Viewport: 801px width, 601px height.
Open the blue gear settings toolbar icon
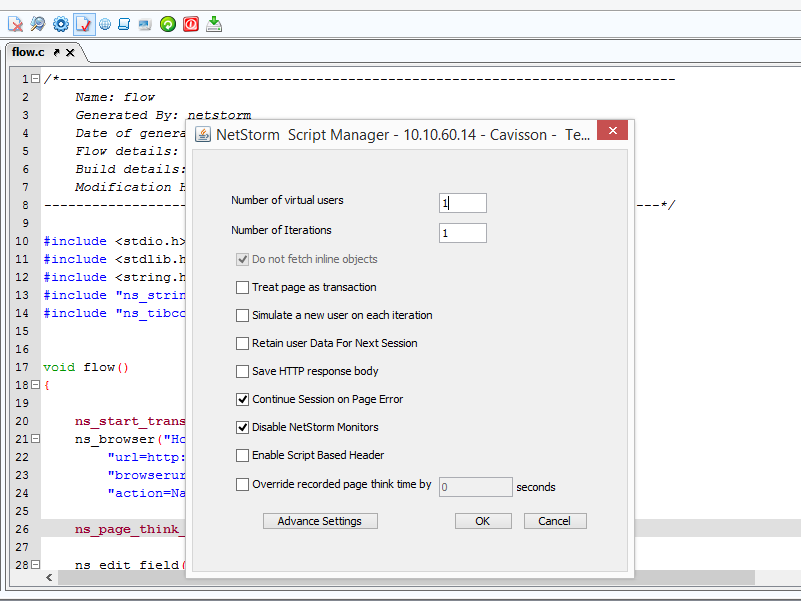[x=61, y=24]
